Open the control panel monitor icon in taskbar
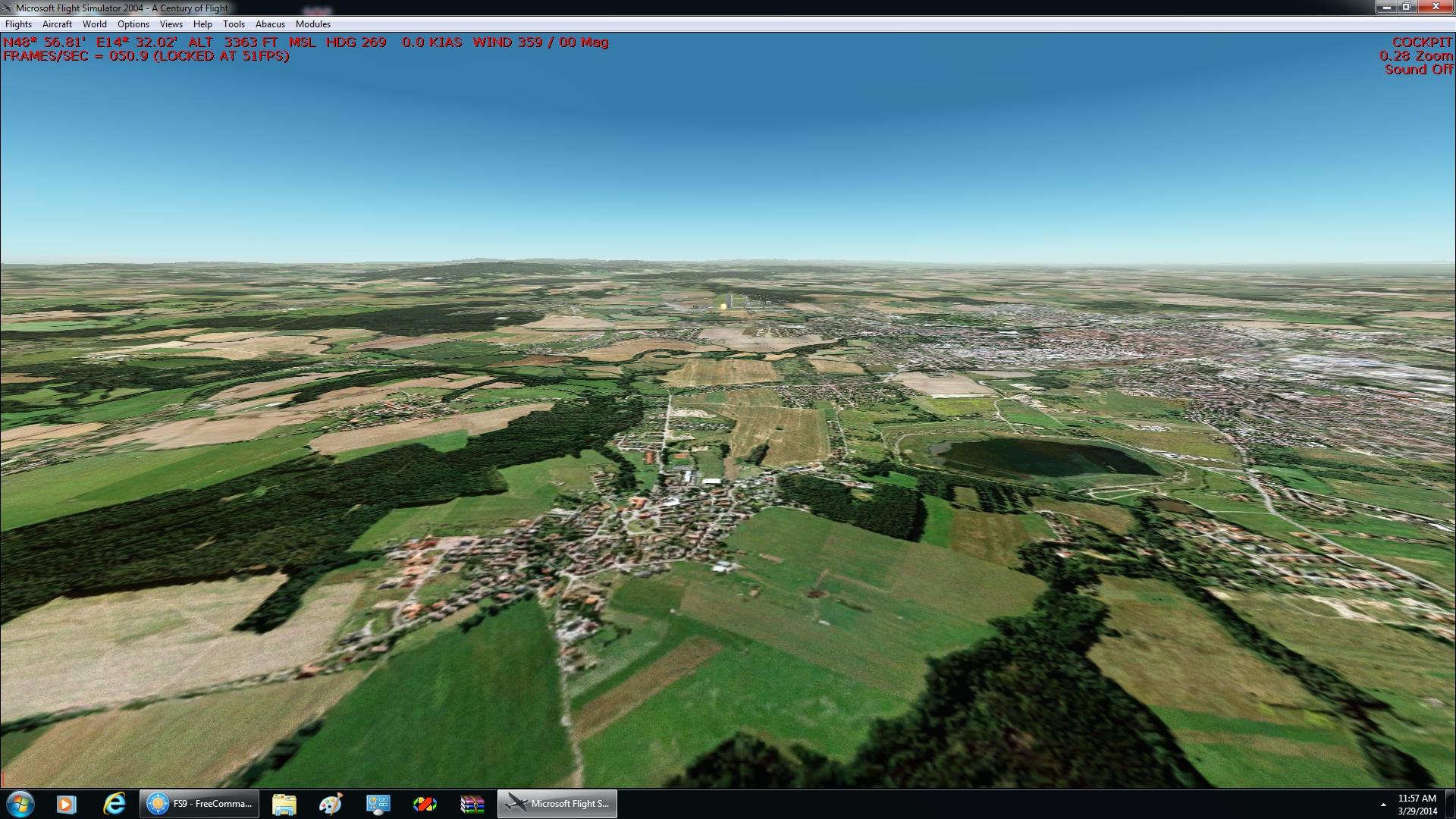This screenshot has height=819, width=1456. click(x=378, y=804)
